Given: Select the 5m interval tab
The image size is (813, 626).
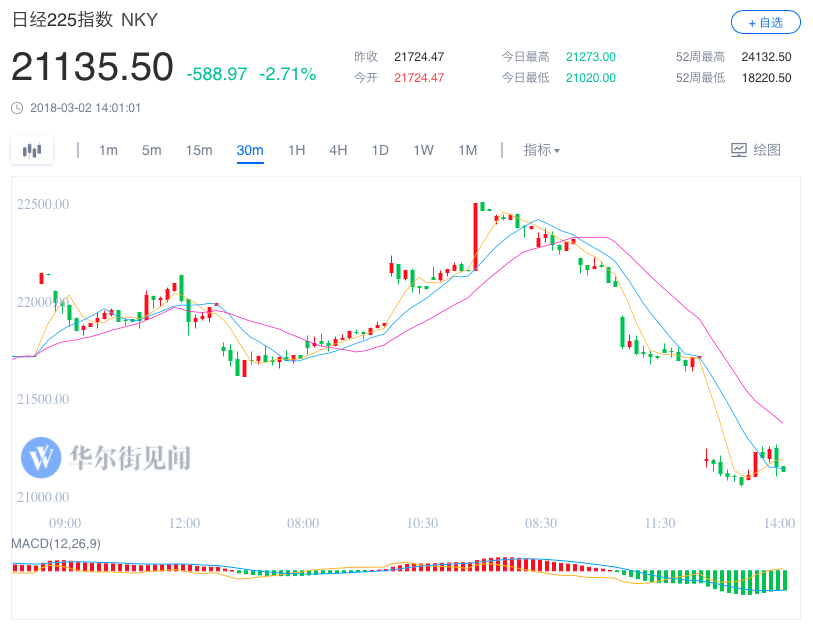Looking at the screenshot, I should 151,150.
